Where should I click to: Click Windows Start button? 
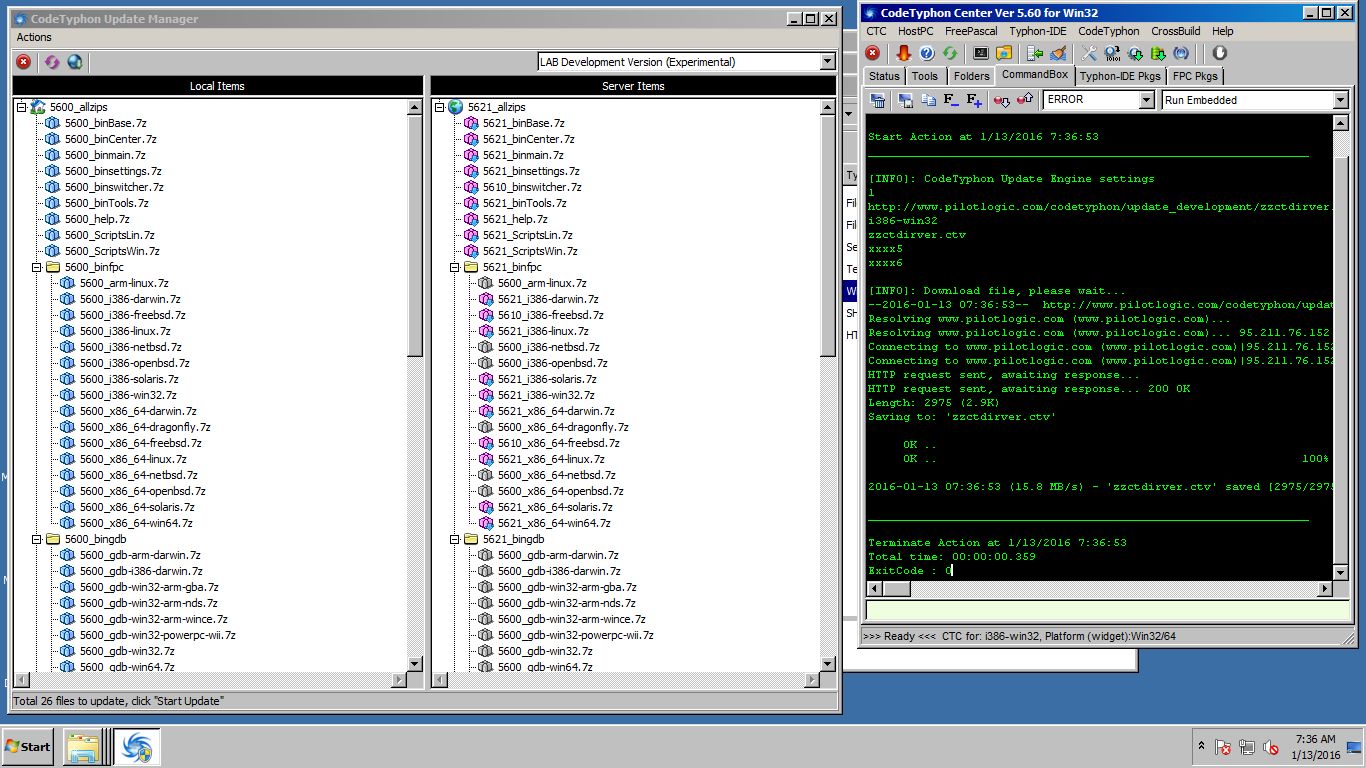tap(28, 747)
